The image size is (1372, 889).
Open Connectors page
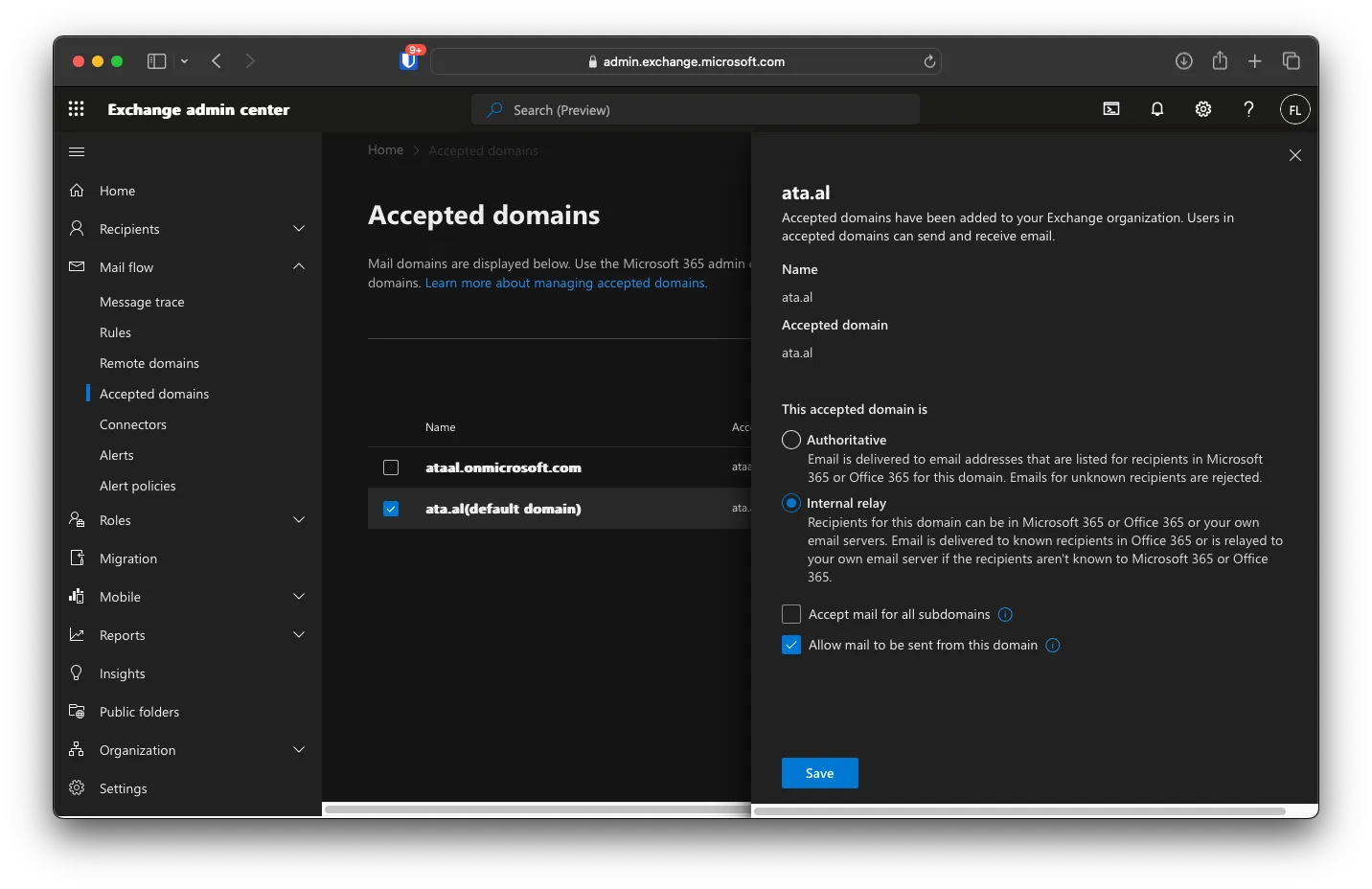pyautogui.click(x=133, y=424)
